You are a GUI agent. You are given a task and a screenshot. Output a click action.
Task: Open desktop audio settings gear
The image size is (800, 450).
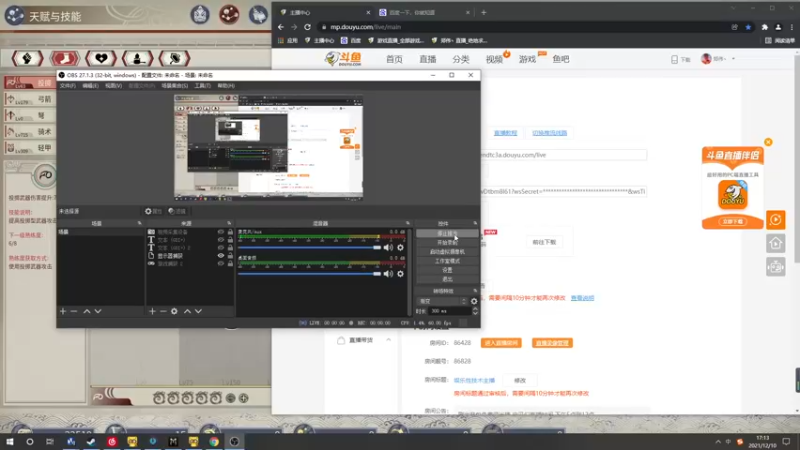tap(401, 274)
